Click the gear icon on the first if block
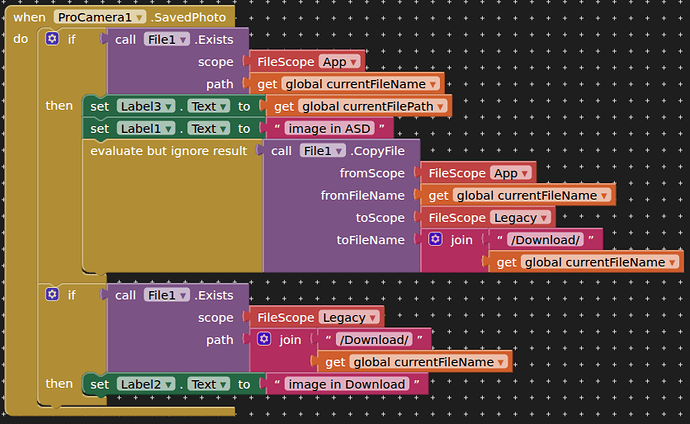This screenshot has width=690, height=424. 52,39
